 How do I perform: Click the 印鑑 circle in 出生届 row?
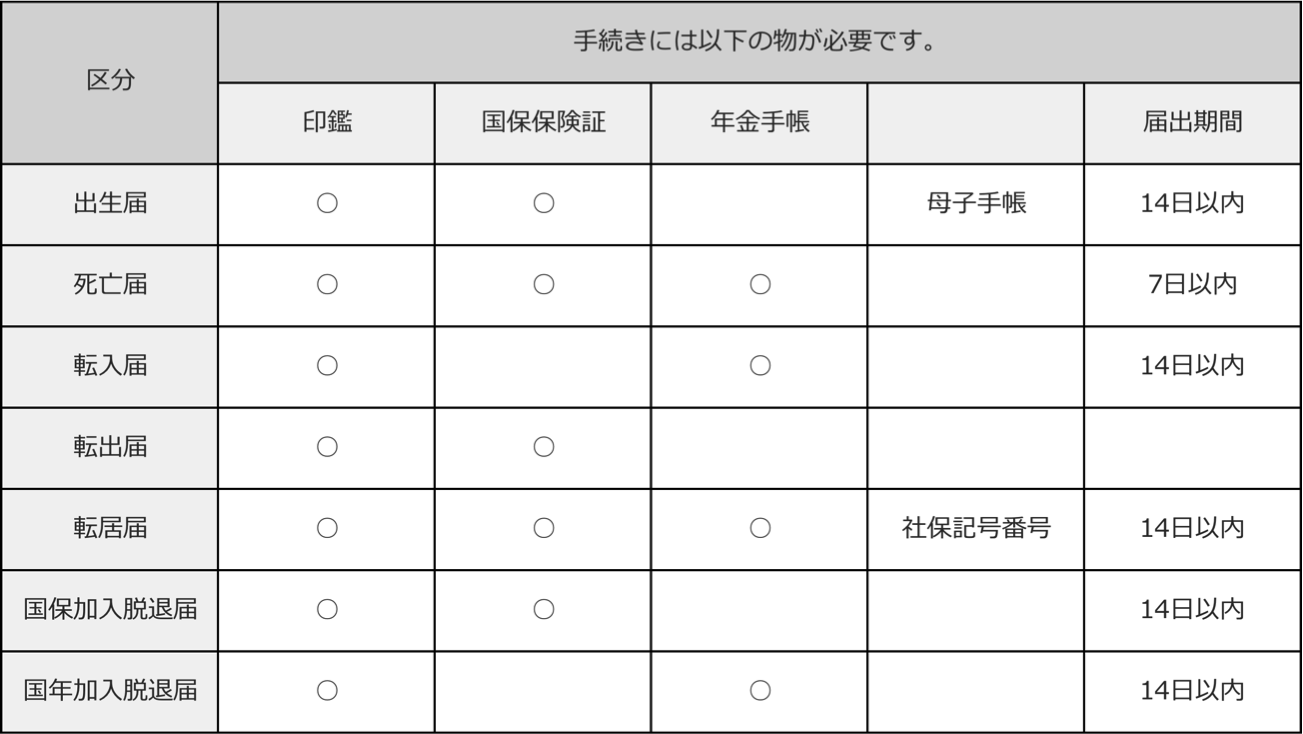pos(327,203)
